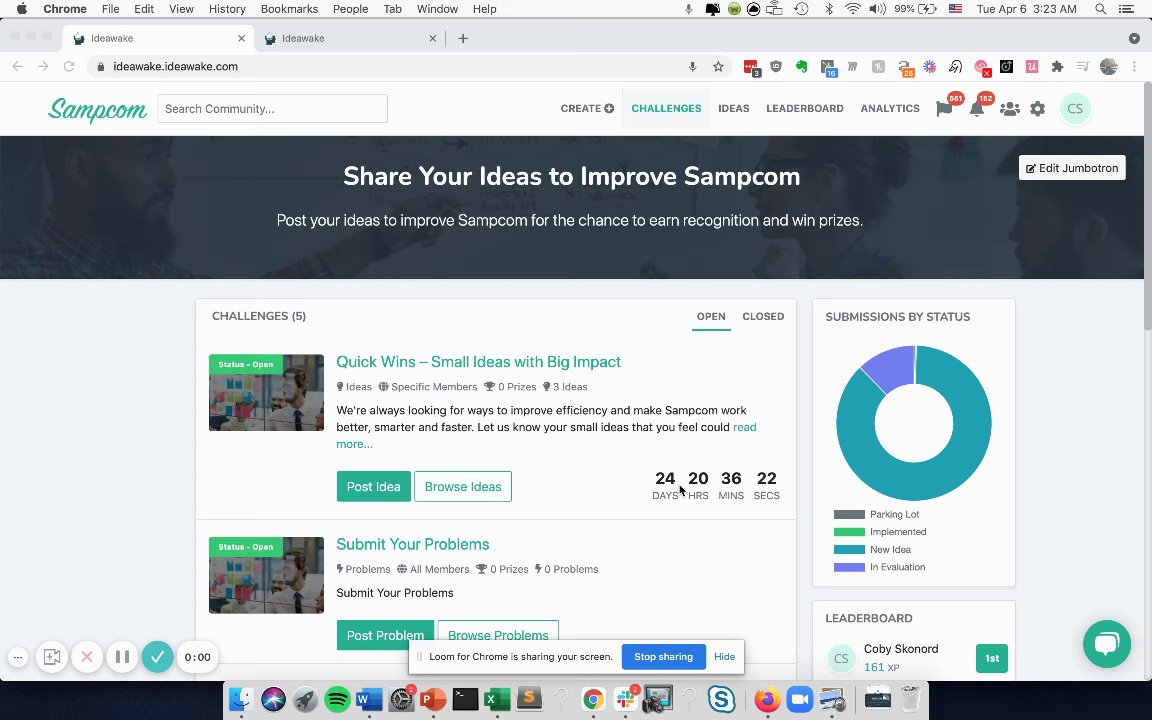
Task: Open the History menu
Action: (227, 9)
